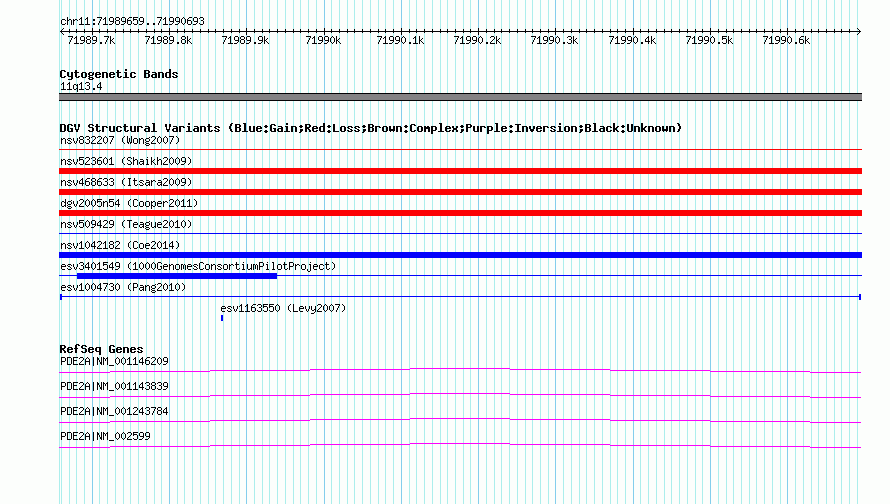Select the 71989.9k ruler tick label
The image size is (890, 504).
(x=245, y=40)
